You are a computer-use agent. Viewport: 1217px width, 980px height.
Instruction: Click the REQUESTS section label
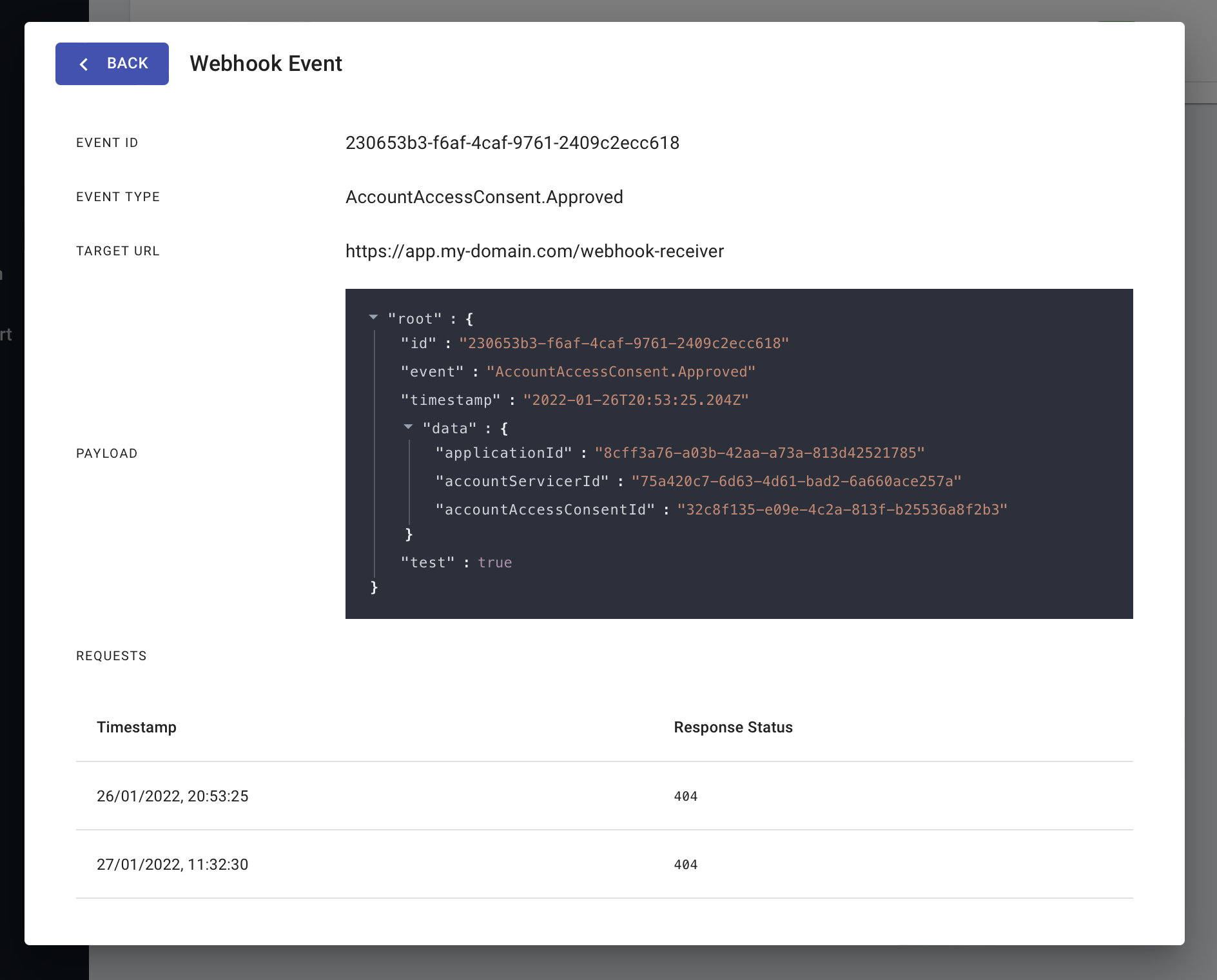pos(112,656)
